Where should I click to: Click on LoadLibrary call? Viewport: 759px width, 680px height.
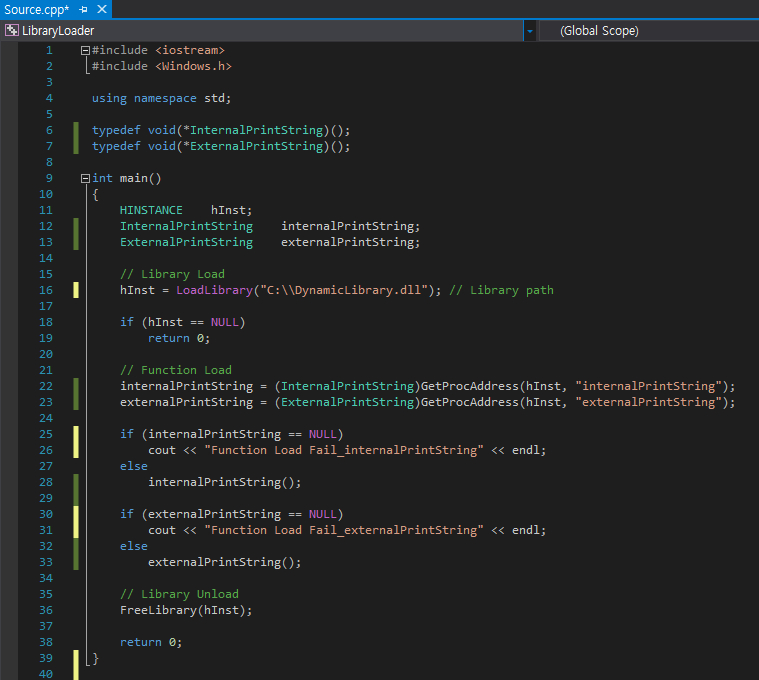coord(214,290)
